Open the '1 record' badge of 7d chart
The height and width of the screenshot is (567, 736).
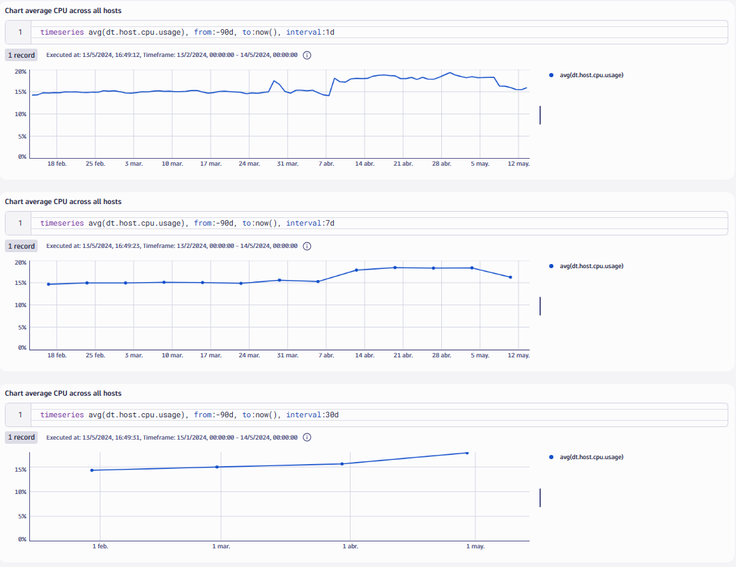point(22,245)
